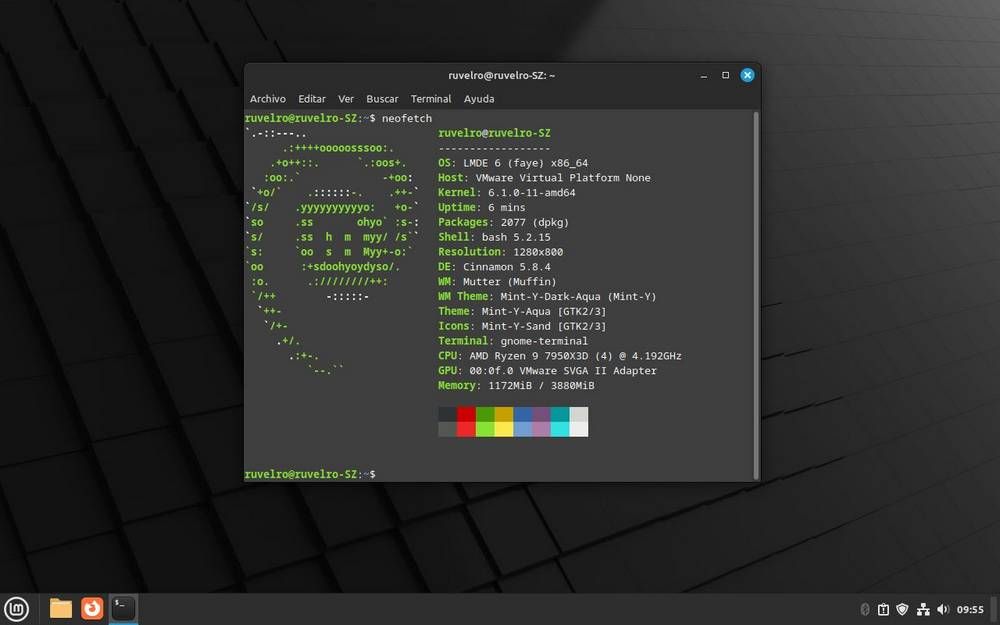The image size is (1000, 625).
Task: Open the Terminal menu
Action: click(x=430, y=98)
